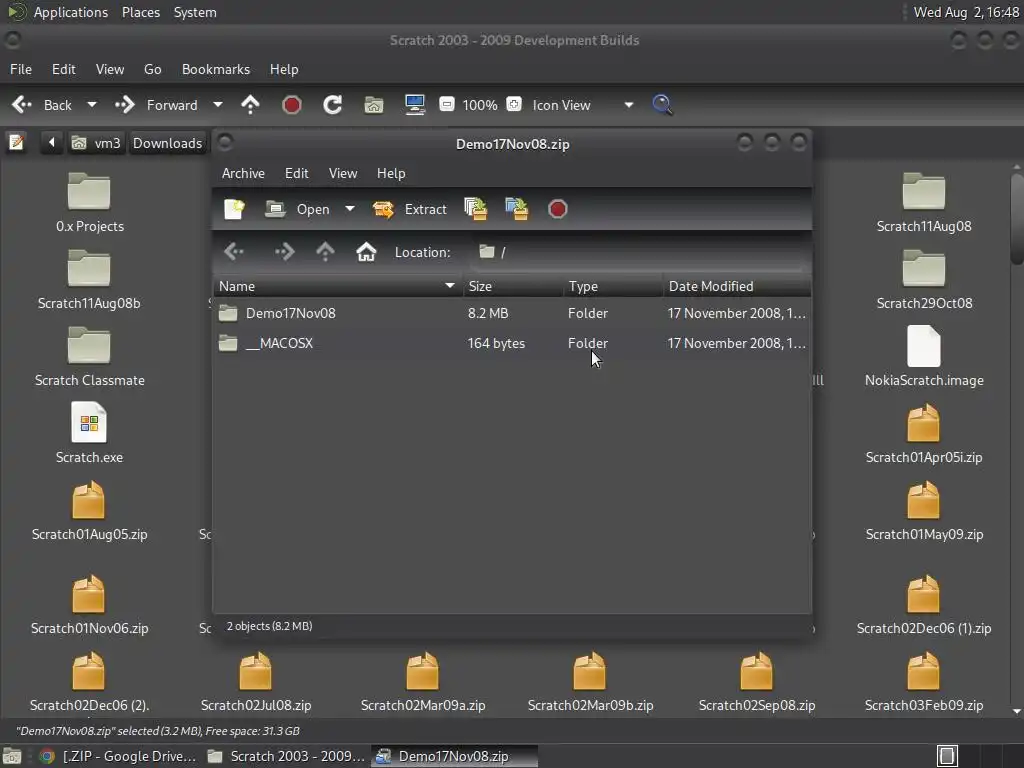Sort archive list by Date Modified column

tap(737, 286)
